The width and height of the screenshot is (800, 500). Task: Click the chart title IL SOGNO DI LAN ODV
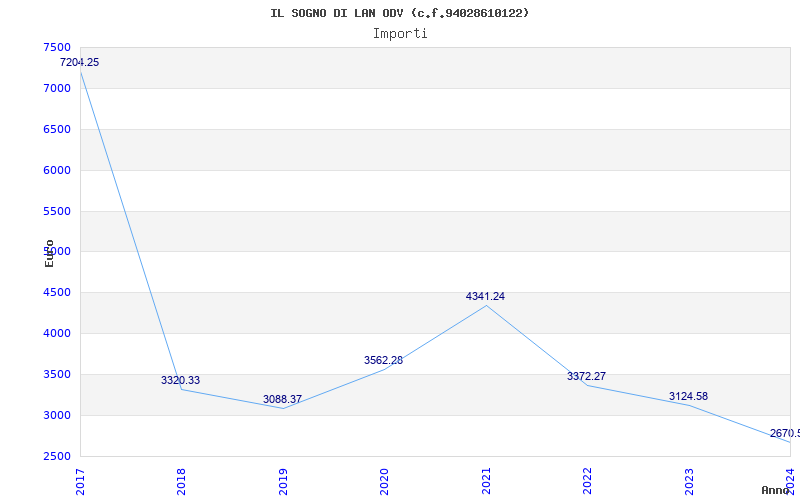399,13
